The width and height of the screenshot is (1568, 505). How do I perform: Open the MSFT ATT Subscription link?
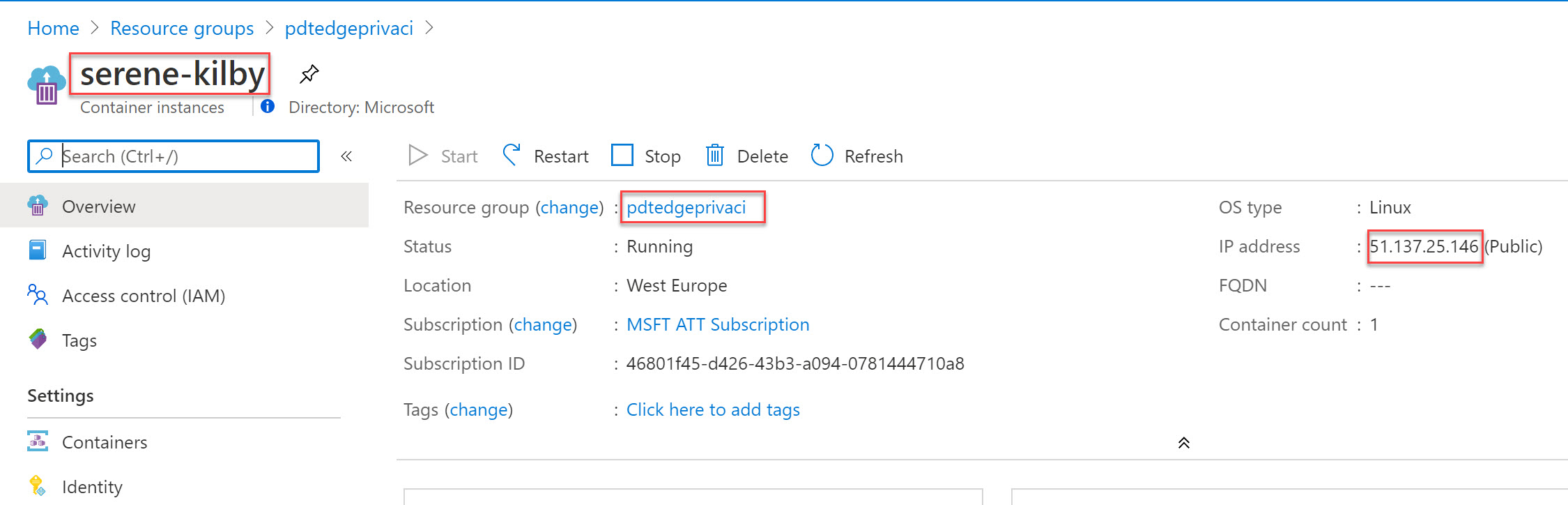[x=717, y=324]
